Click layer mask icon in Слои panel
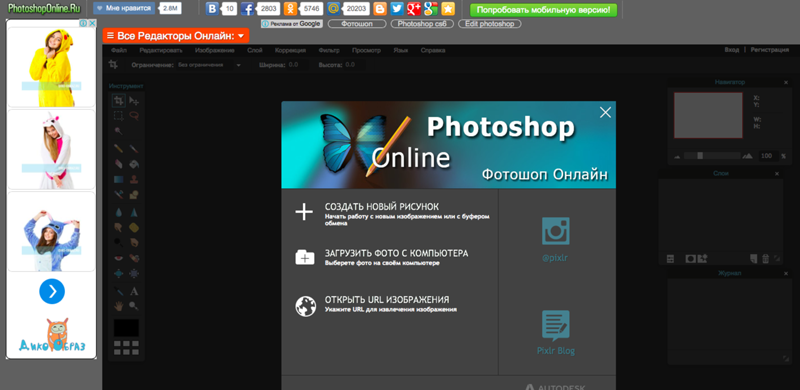800x390 pixels. [691, 258]
